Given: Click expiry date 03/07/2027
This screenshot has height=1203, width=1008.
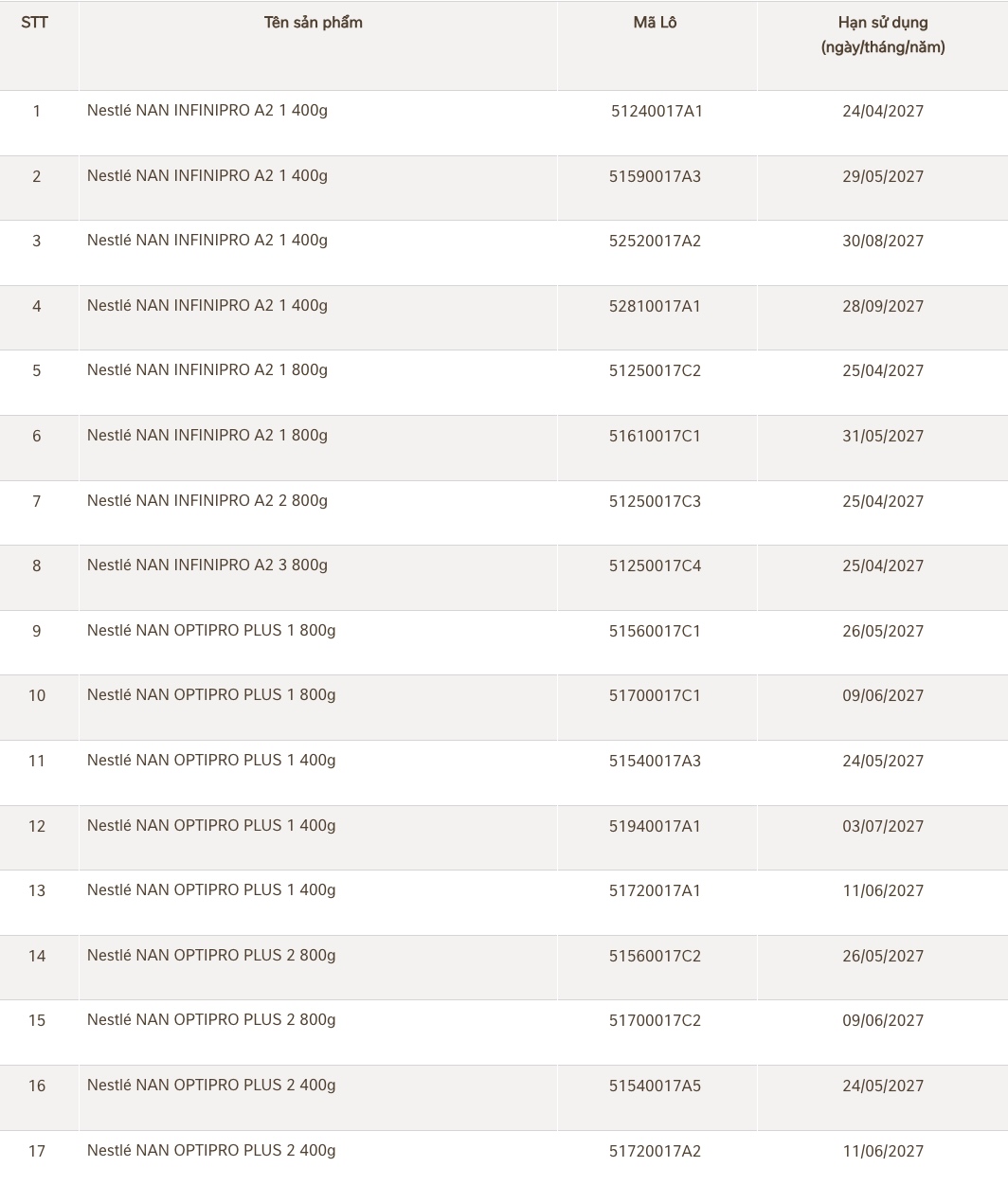Looking at the screenshot, I should [882, 827].
